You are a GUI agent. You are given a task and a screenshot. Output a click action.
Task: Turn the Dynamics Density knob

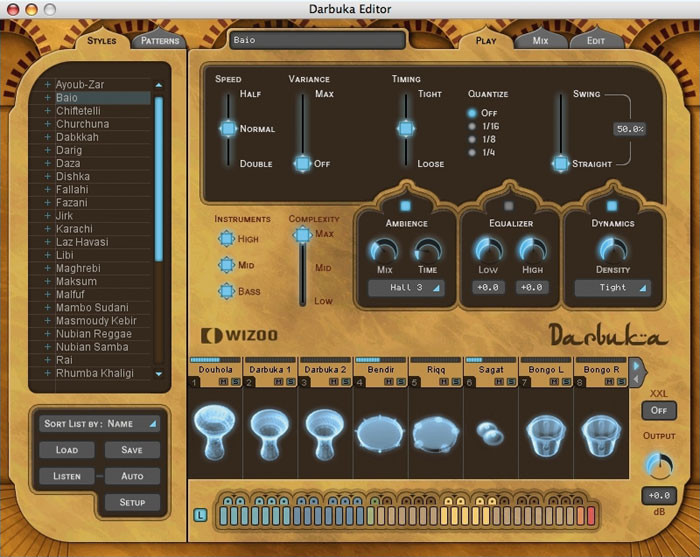point(612,250)
